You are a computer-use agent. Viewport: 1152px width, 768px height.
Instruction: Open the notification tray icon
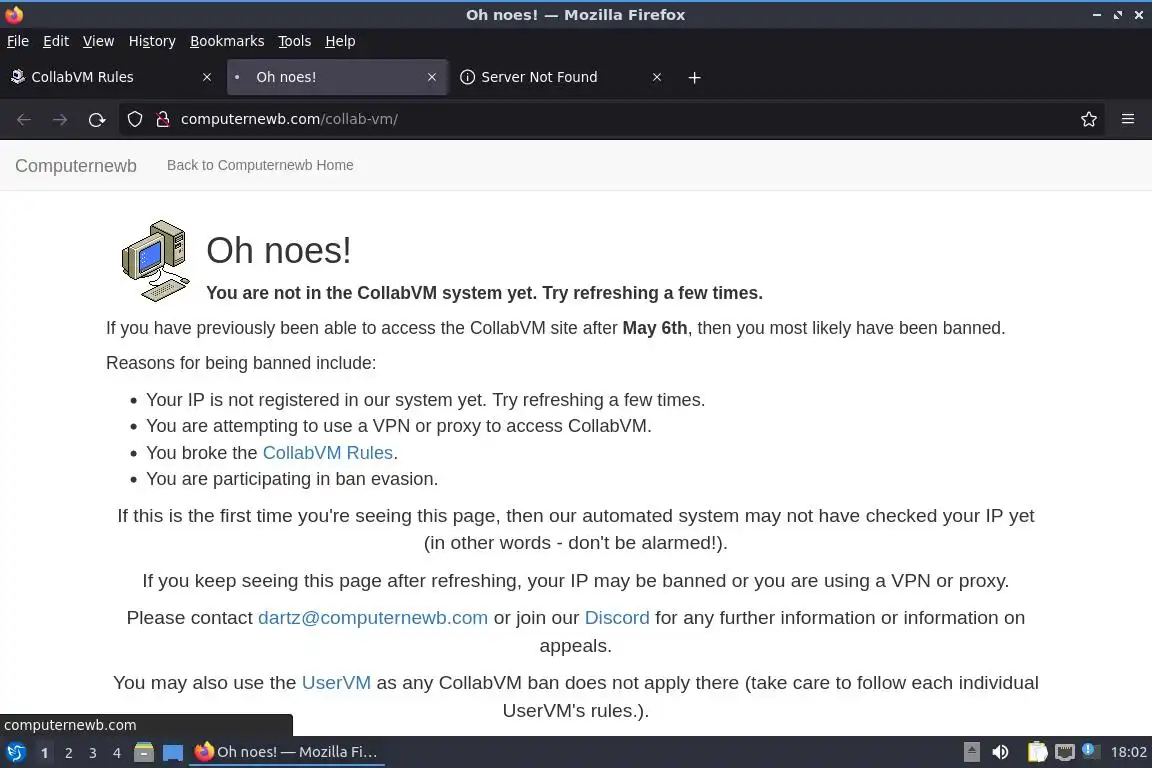pyautogui.click(x=1091, y=751)
